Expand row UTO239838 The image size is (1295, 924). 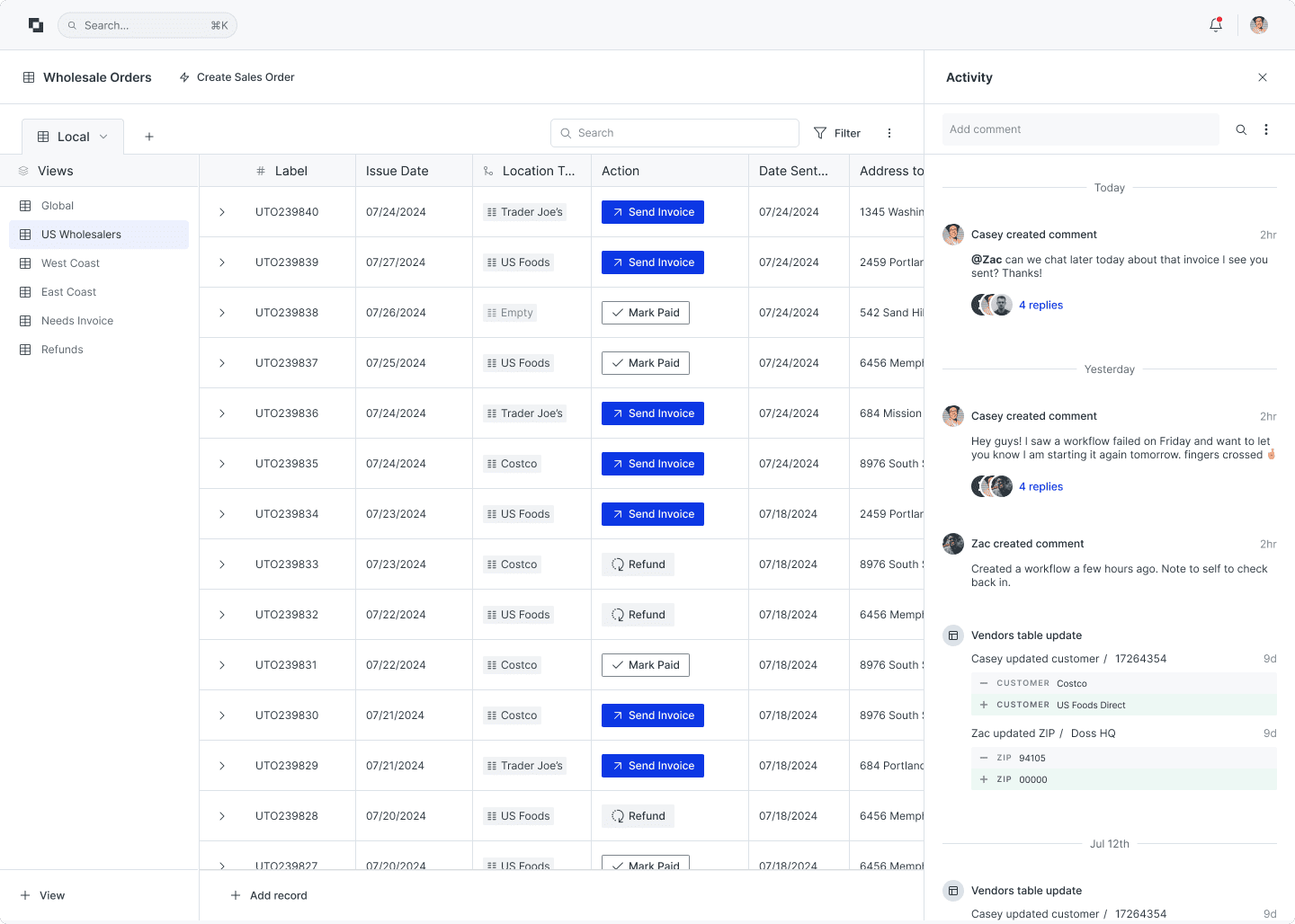[x=222, y=313]
